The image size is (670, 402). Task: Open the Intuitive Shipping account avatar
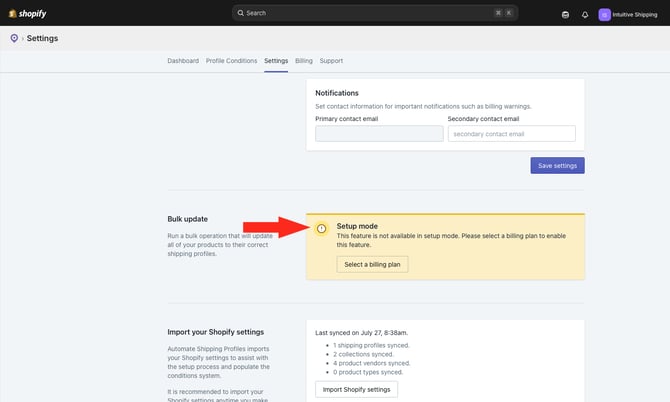pyautogui.click(x=604, y=15)
